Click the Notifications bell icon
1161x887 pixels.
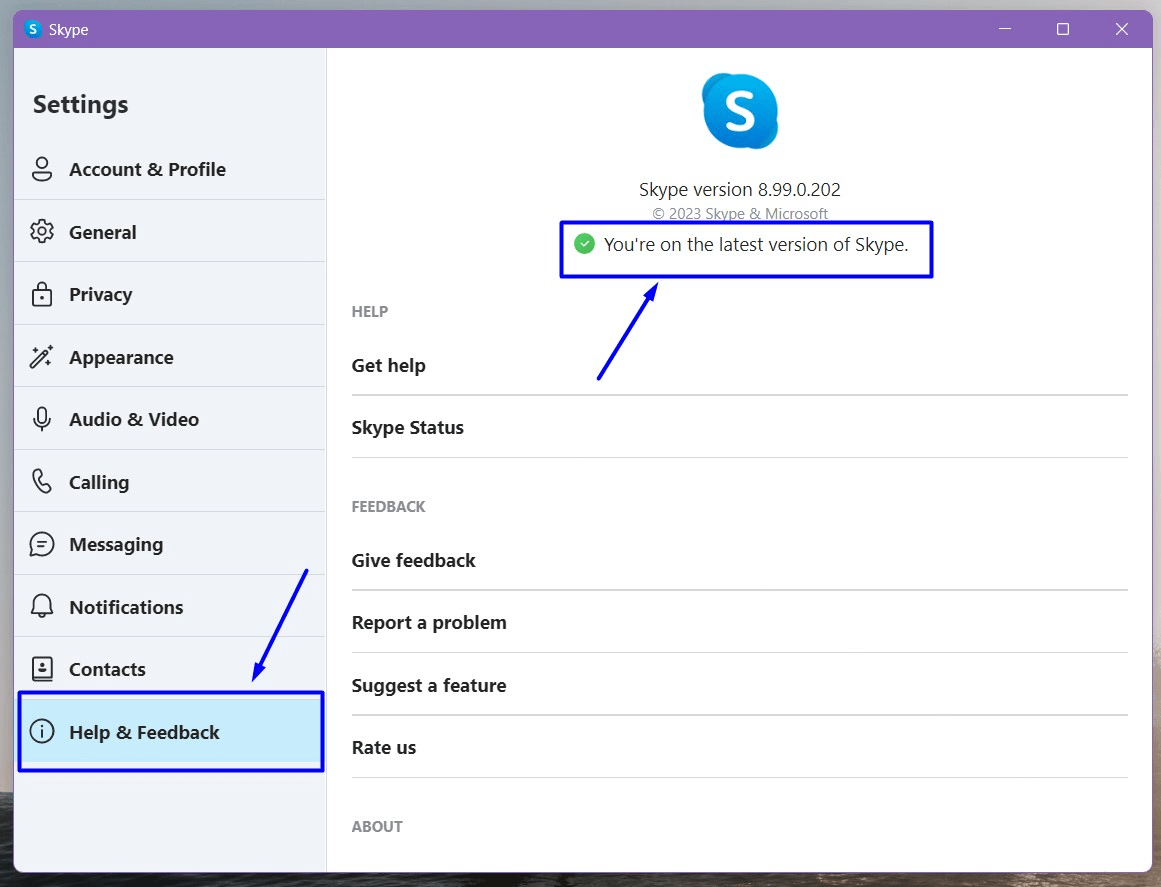tap(42, 607)
